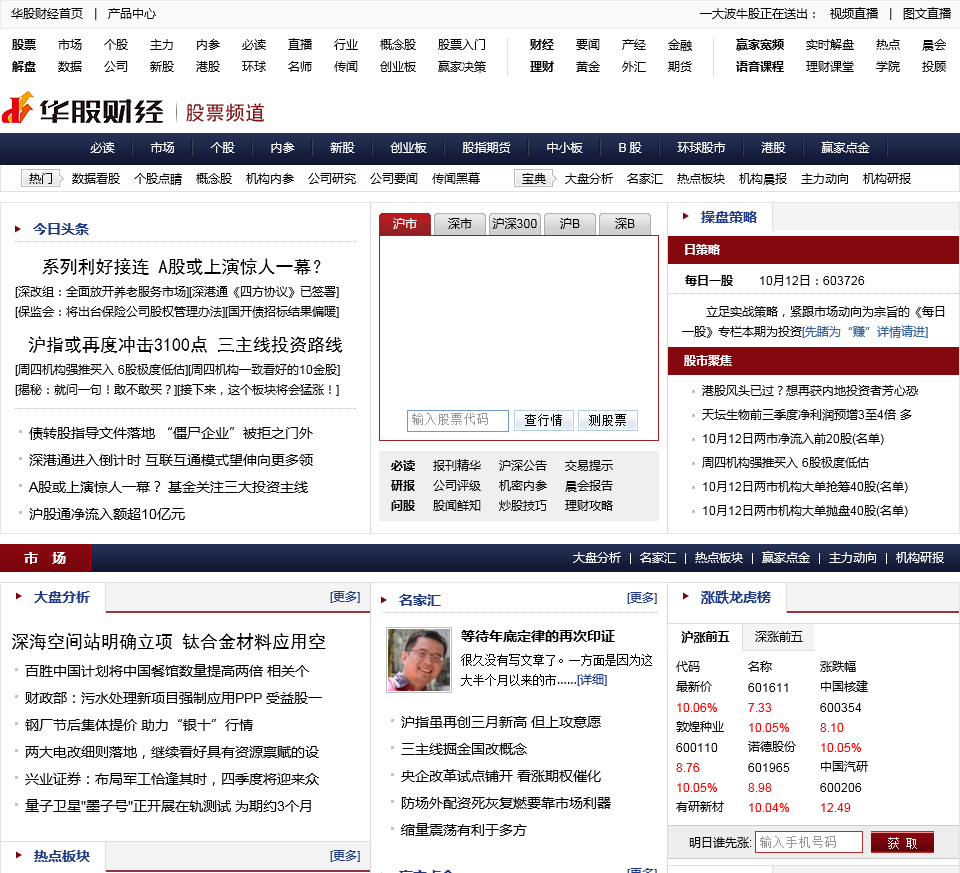Viewport: 960px width, 873px height.
Task: Open the [详细] link in 名家汇
Action: click(592, 680)
